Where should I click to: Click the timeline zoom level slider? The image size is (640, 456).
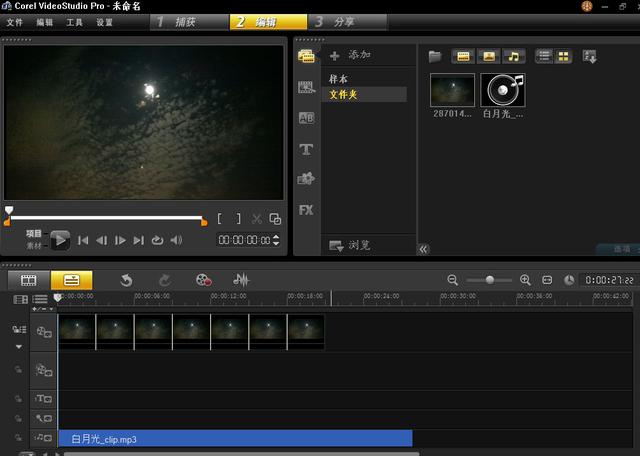coord(489,280)
